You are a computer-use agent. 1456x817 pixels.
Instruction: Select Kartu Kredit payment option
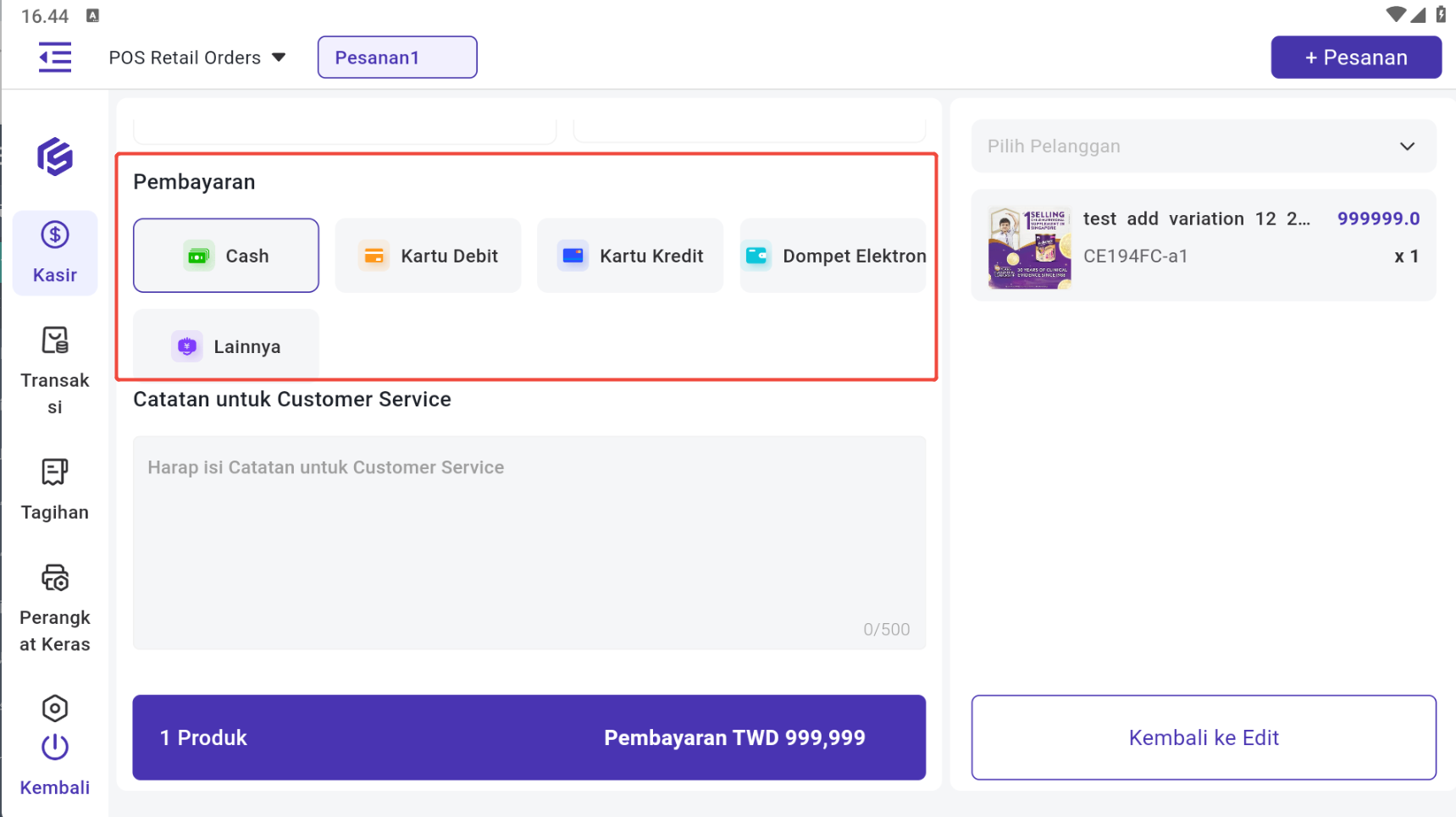click(630, 256)
